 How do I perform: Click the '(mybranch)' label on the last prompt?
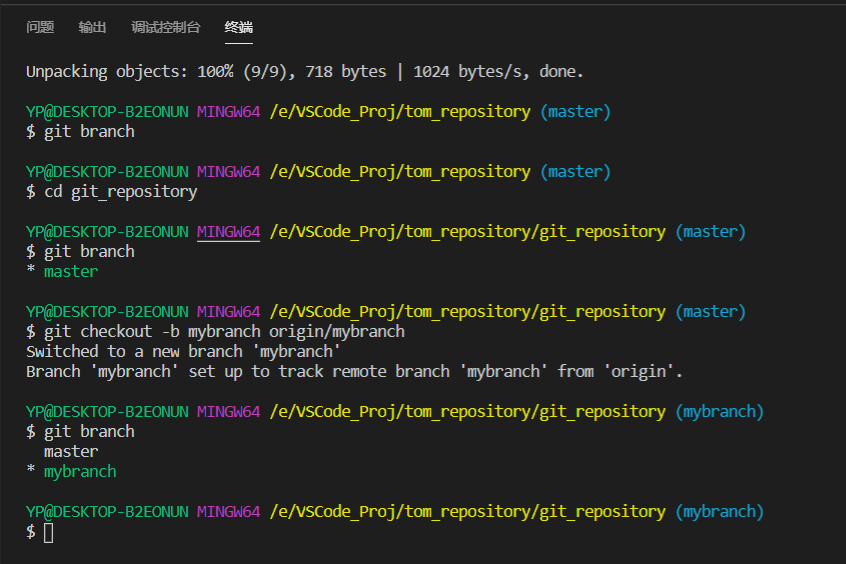pyautogui.click(x=719, y=512)
